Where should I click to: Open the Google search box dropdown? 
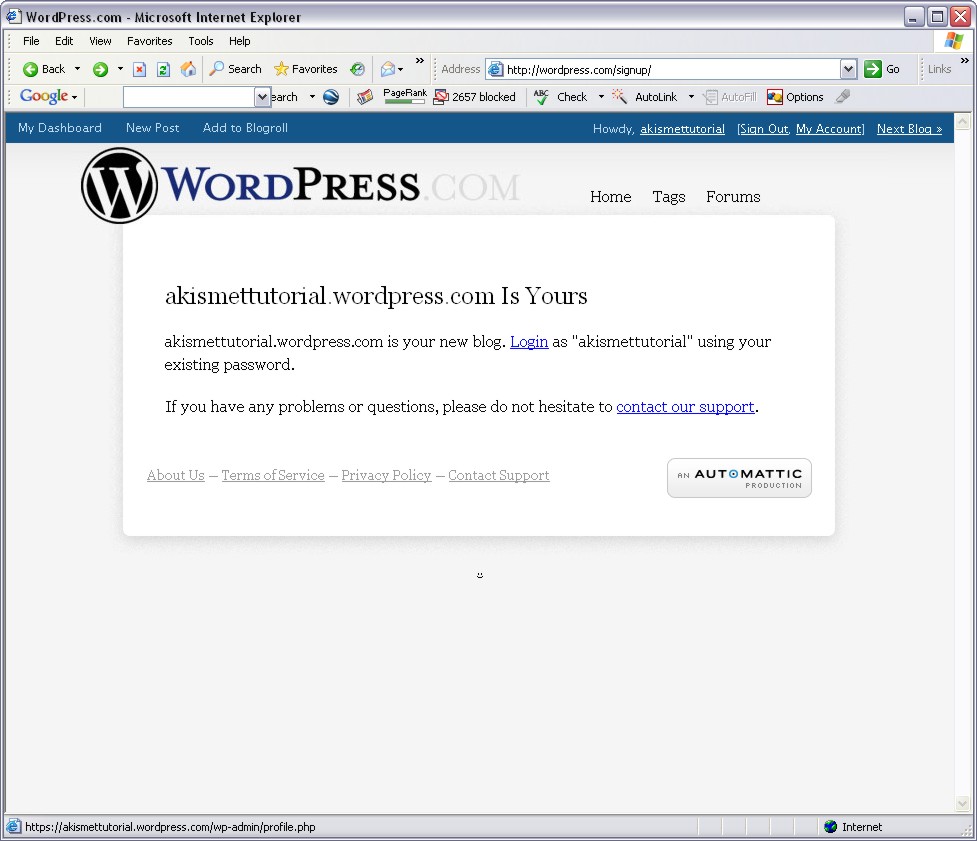[x=262, y=97]
